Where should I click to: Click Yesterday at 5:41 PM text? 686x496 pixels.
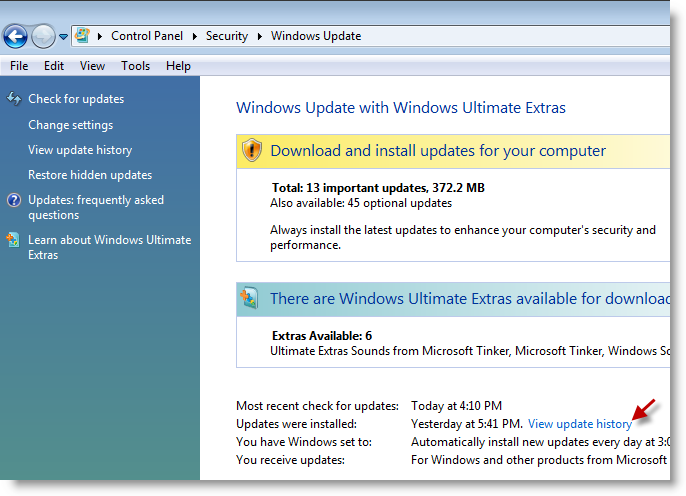pos(467,424)
